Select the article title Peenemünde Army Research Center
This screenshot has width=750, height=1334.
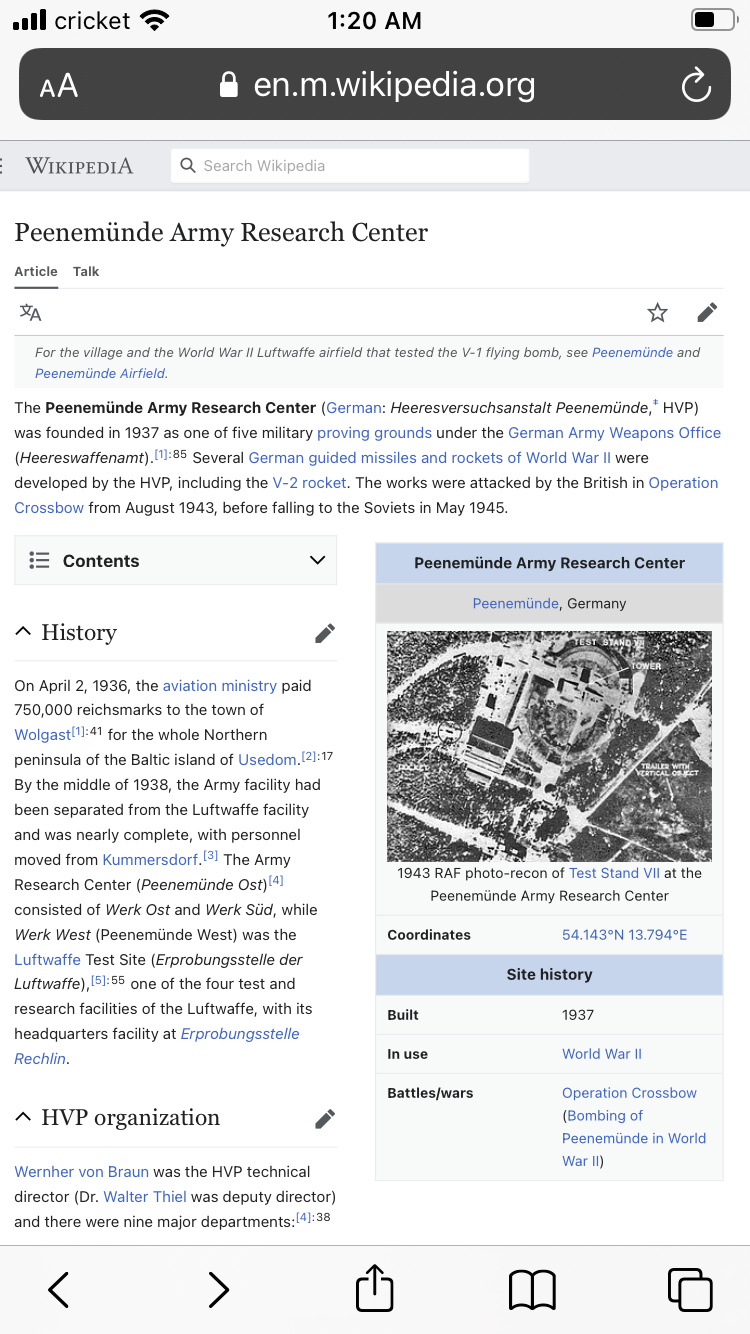tap(221, 233)
